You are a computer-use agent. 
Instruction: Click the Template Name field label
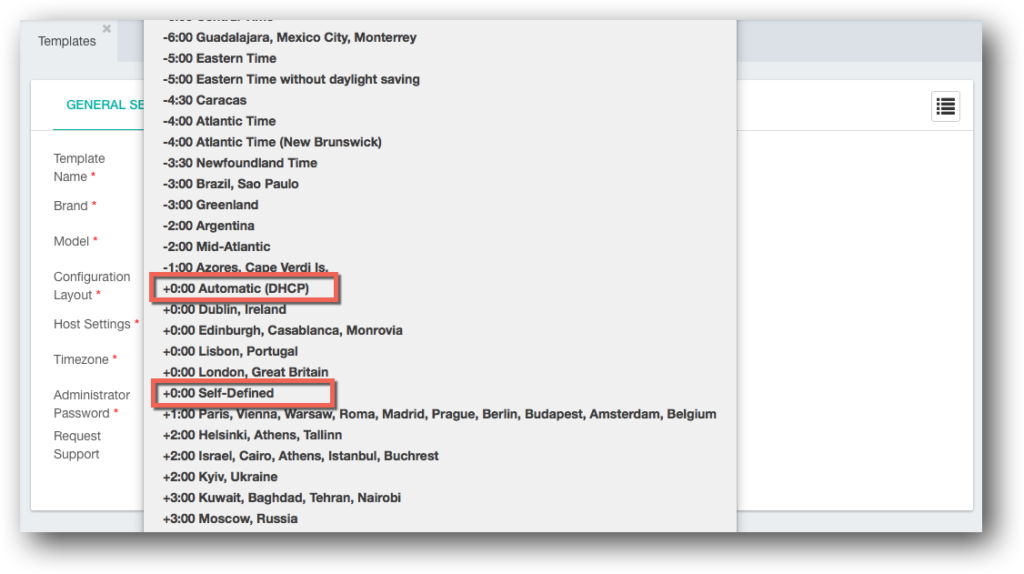click(79, 167)
